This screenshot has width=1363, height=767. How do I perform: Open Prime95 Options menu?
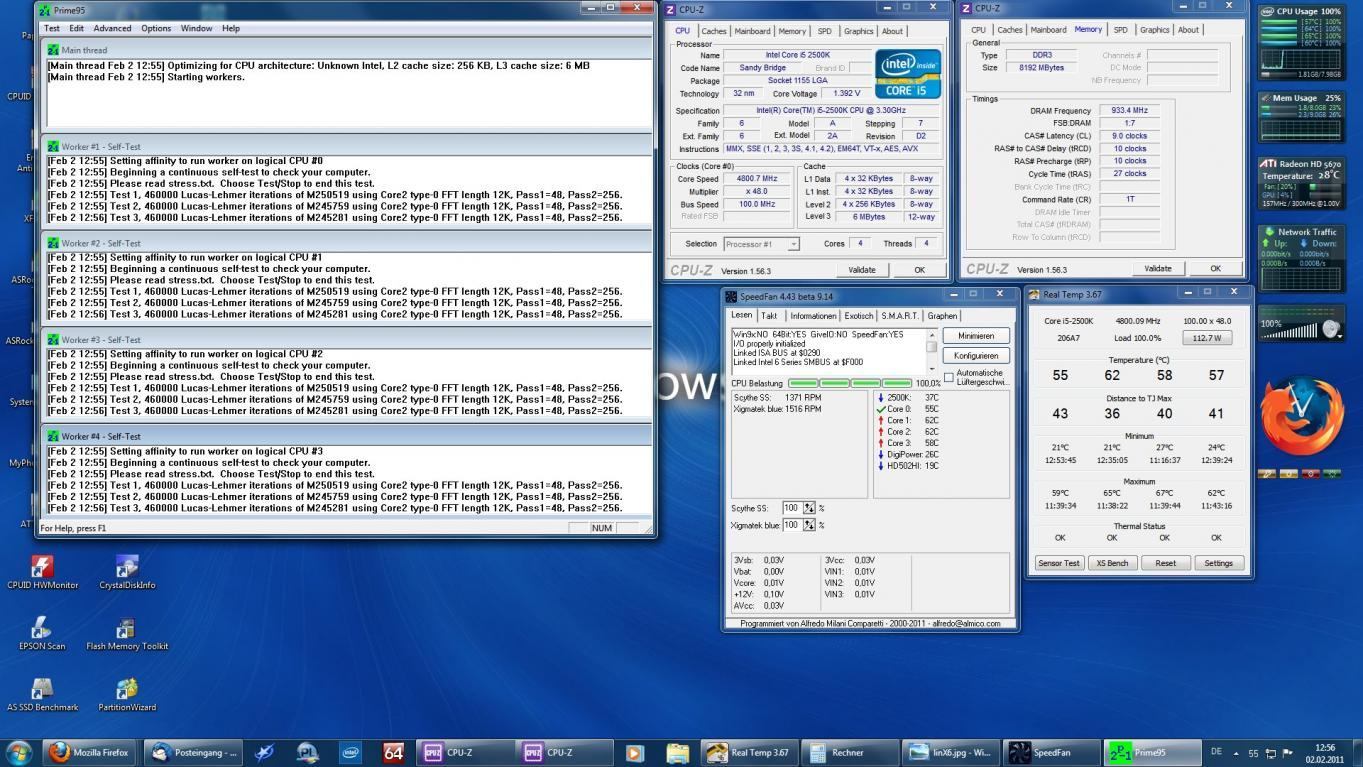156,28
